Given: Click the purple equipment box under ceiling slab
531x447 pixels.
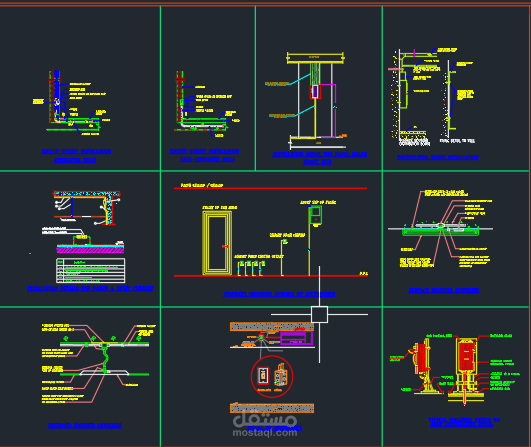Looking at the screenshot, I should (x=296, y=338).
